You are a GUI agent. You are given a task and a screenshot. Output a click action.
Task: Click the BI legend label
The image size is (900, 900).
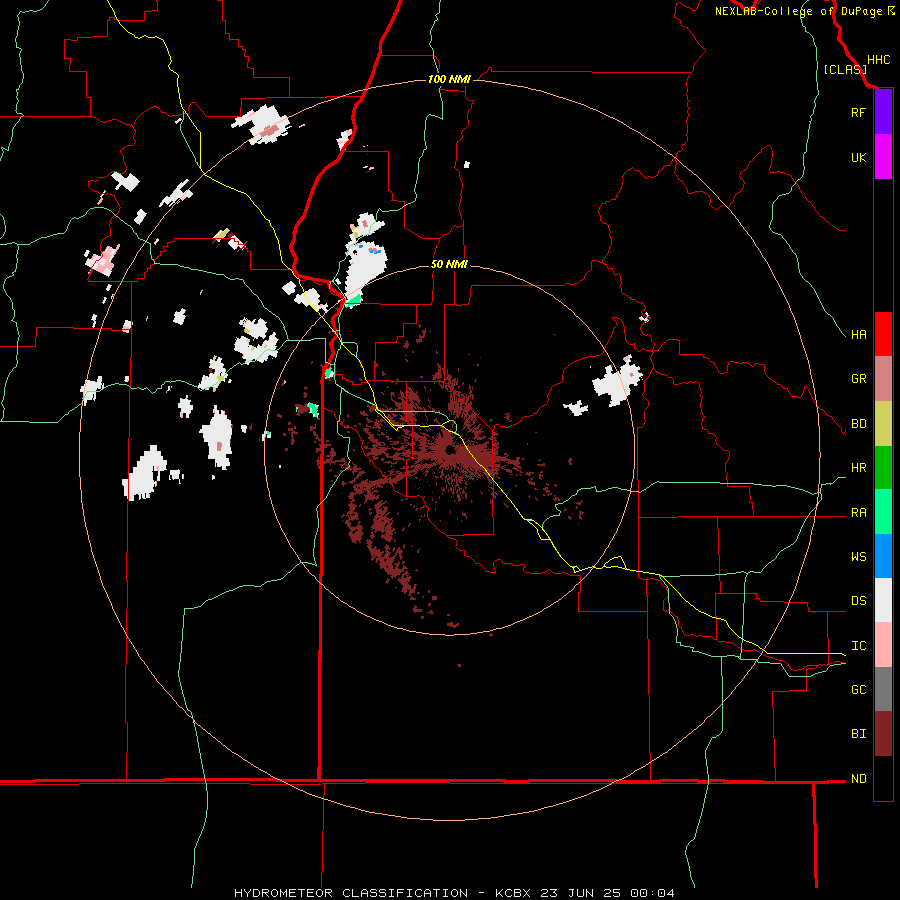coord(859,734)
